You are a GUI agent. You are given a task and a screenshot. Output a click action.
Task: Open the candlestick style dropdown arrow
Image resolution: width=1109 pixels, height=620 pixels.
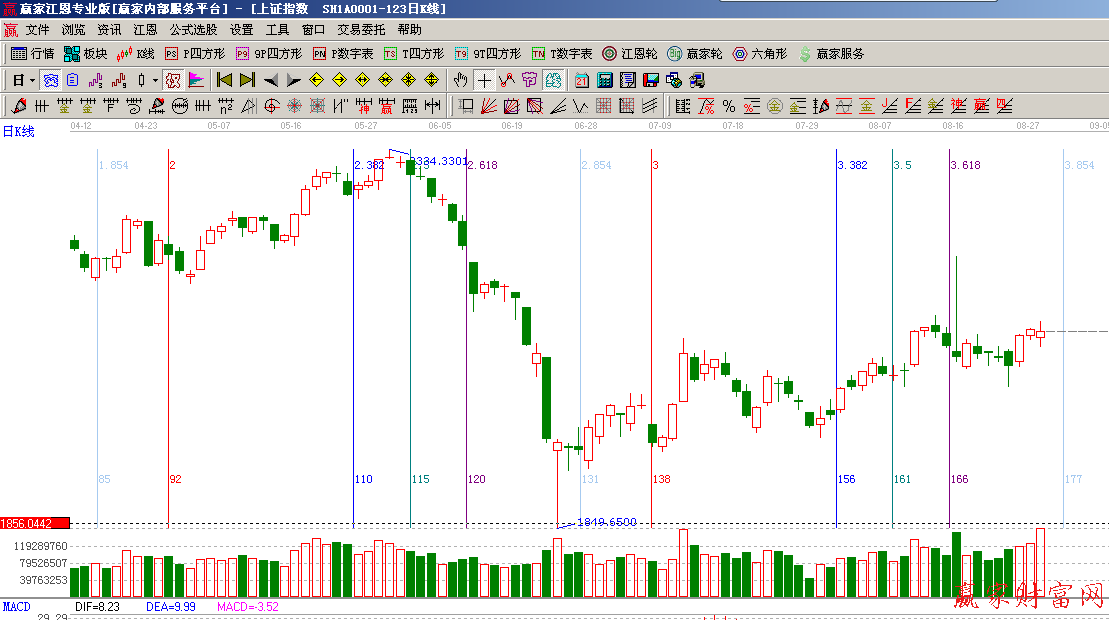pos(155,80)
